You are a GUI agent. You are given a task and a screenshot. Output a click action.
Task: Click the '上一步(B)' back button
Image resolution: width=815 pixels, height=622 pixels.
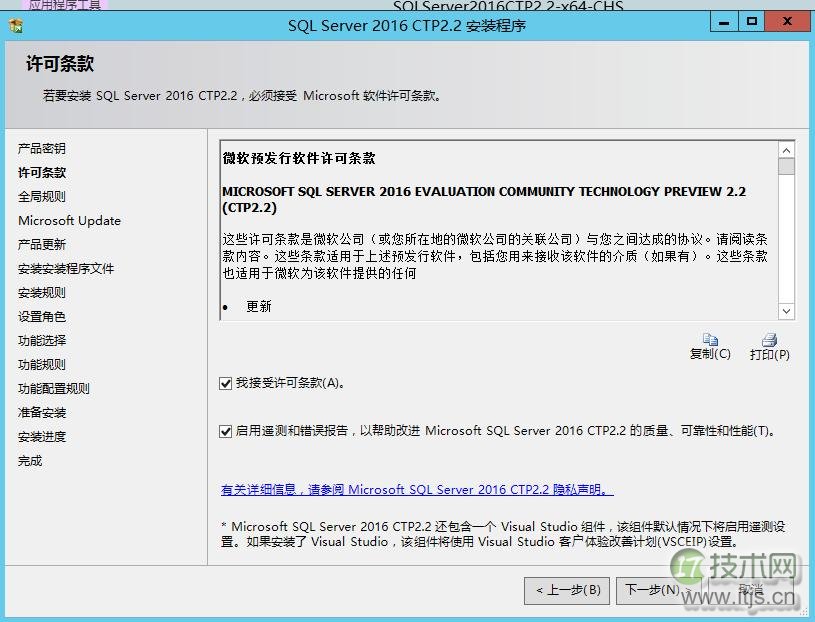click(x=567, y=590)
